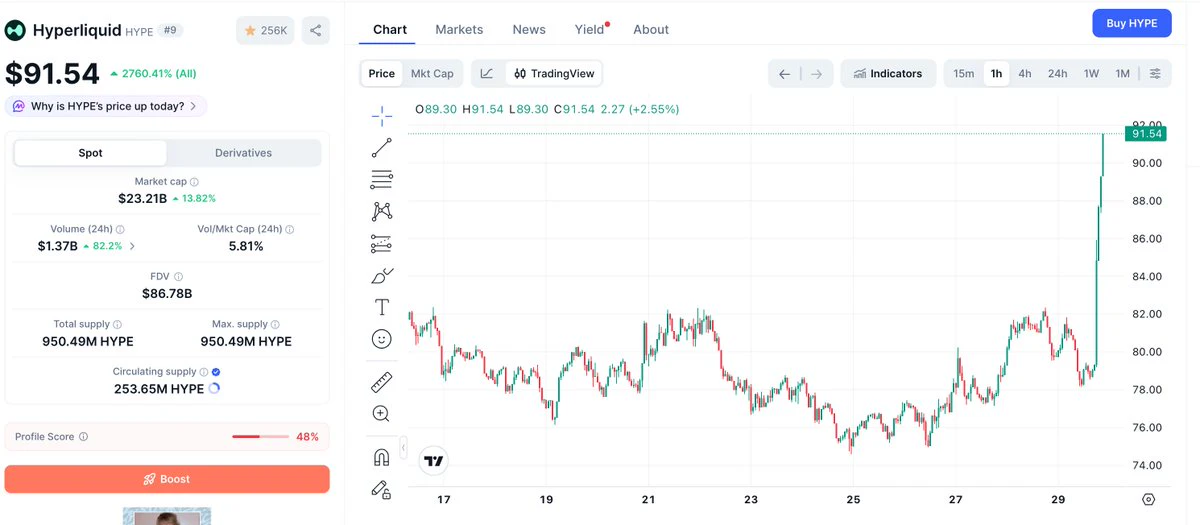Set interval to 1M
Screen dimensions: 1200x525
point(1122,73)
